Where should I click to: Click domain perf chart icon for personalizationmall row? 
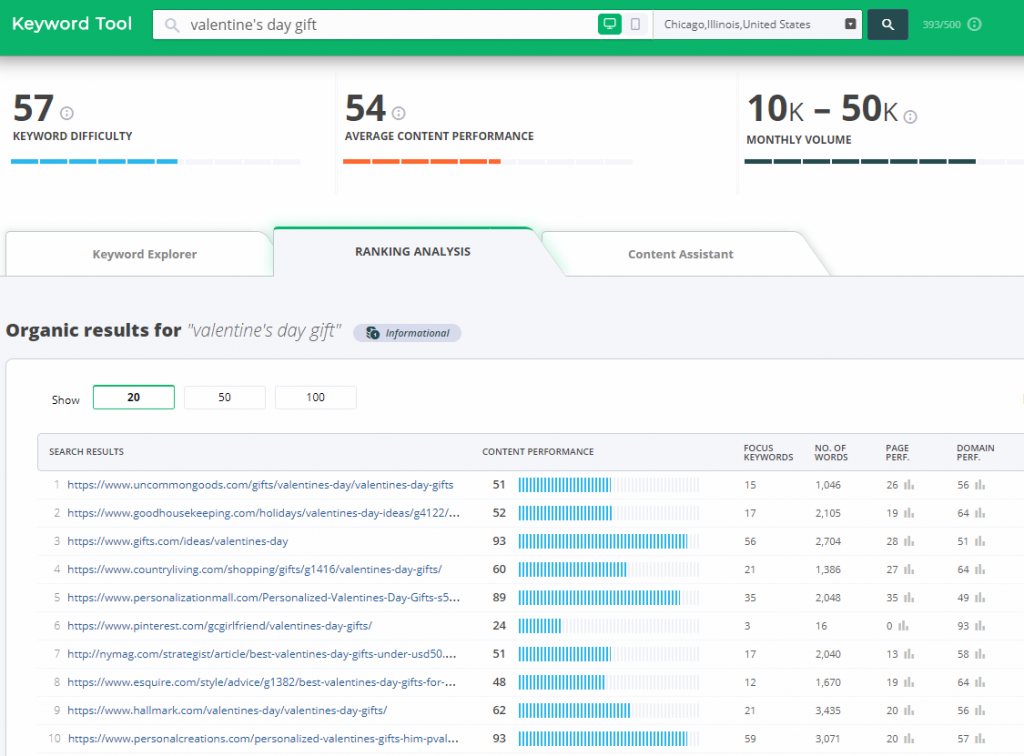[x=980, y=597]
